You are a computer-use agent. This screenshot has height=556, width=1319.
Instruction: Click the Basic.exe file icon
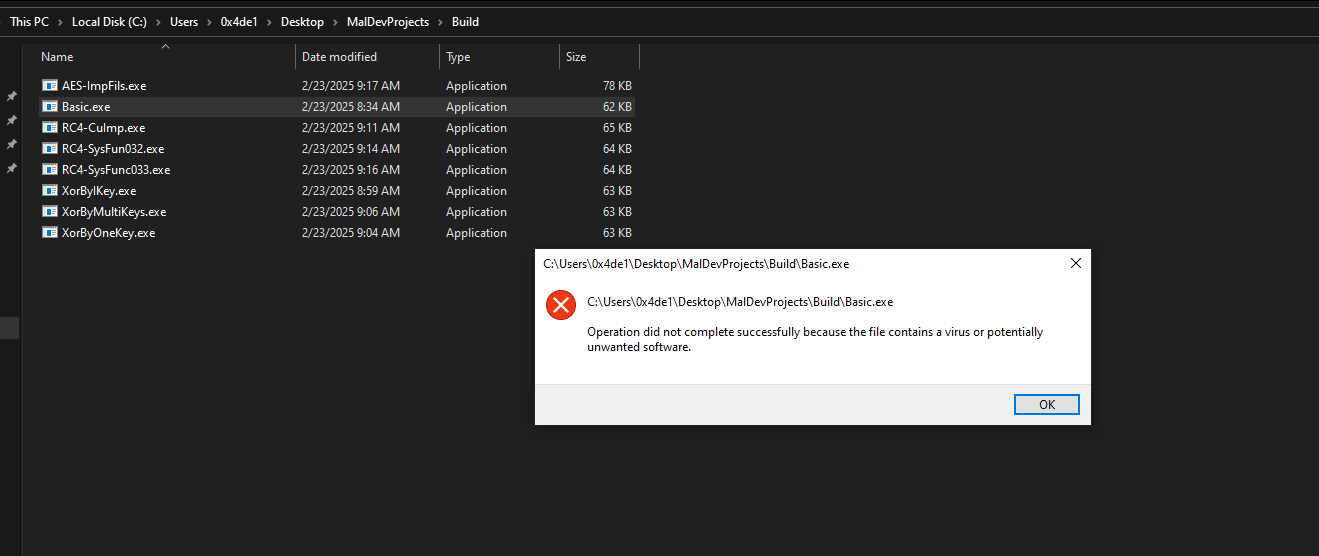tap(50, 107)
